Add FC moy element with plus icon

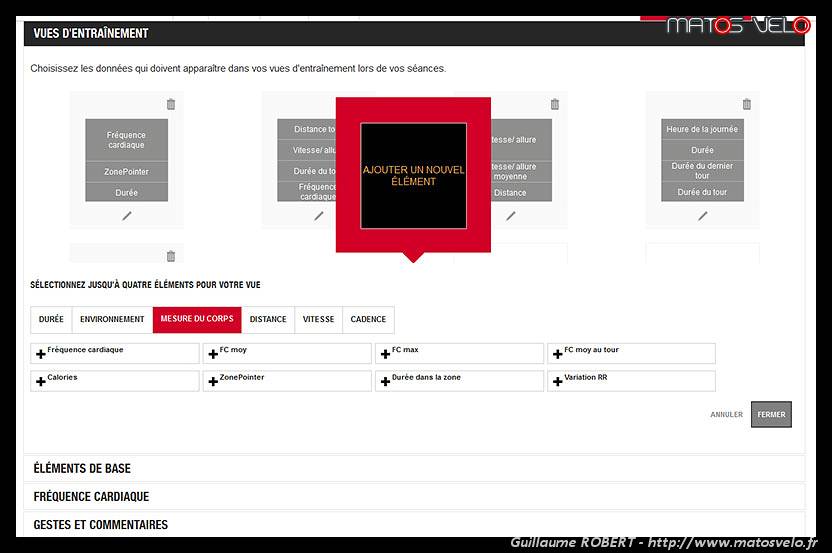[213, 354]
